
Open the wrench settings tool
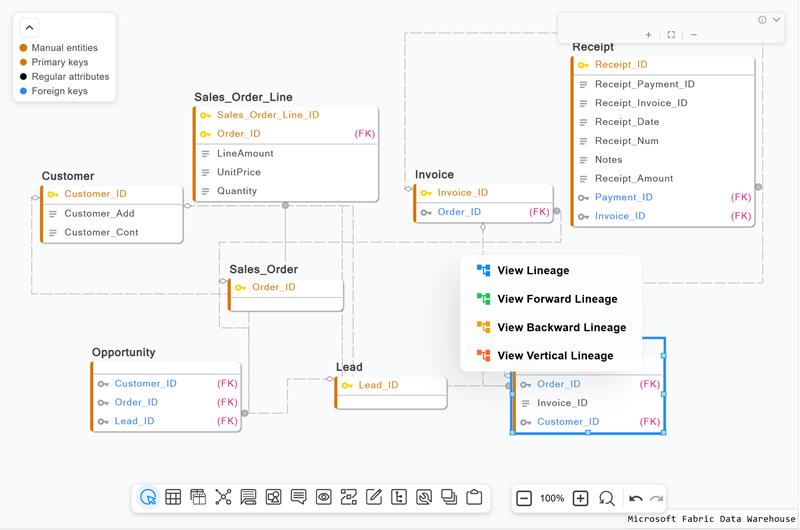coord(424,497)
